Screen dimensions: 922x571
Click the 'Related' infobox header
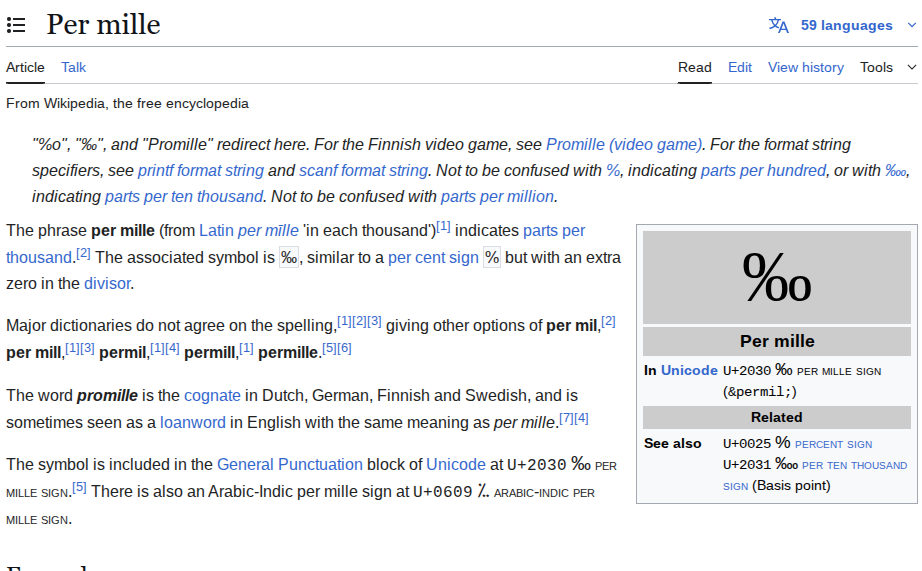[777, 418]
